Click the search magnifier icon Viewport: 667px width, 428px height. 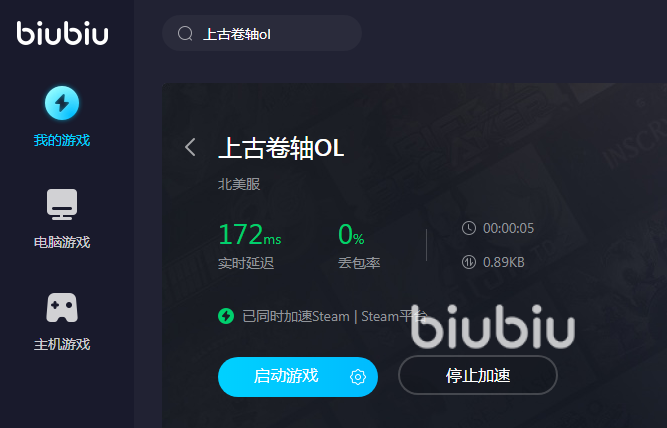click(x=185, y=33)
